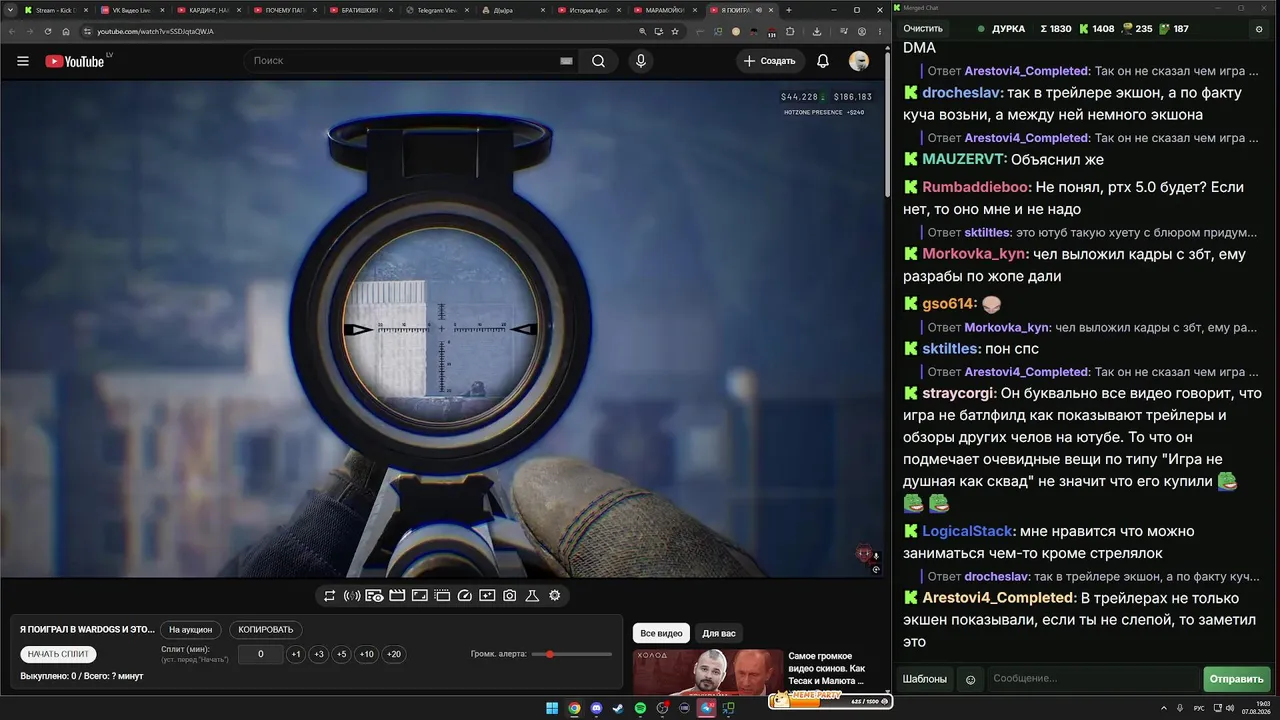The height and width of the screenshot is (720, 1280).
Task: Click Очистить in Merged Chat
Action: pos(923,29)
